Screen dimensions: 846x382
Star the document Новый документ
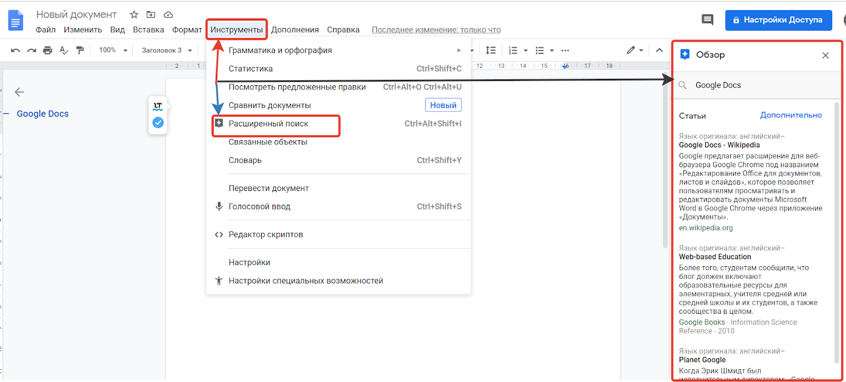[x=134, y=15]
